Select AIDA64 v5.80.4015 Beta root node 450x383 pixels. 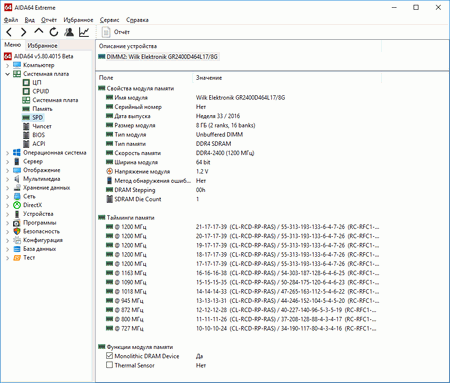point(43,56)
